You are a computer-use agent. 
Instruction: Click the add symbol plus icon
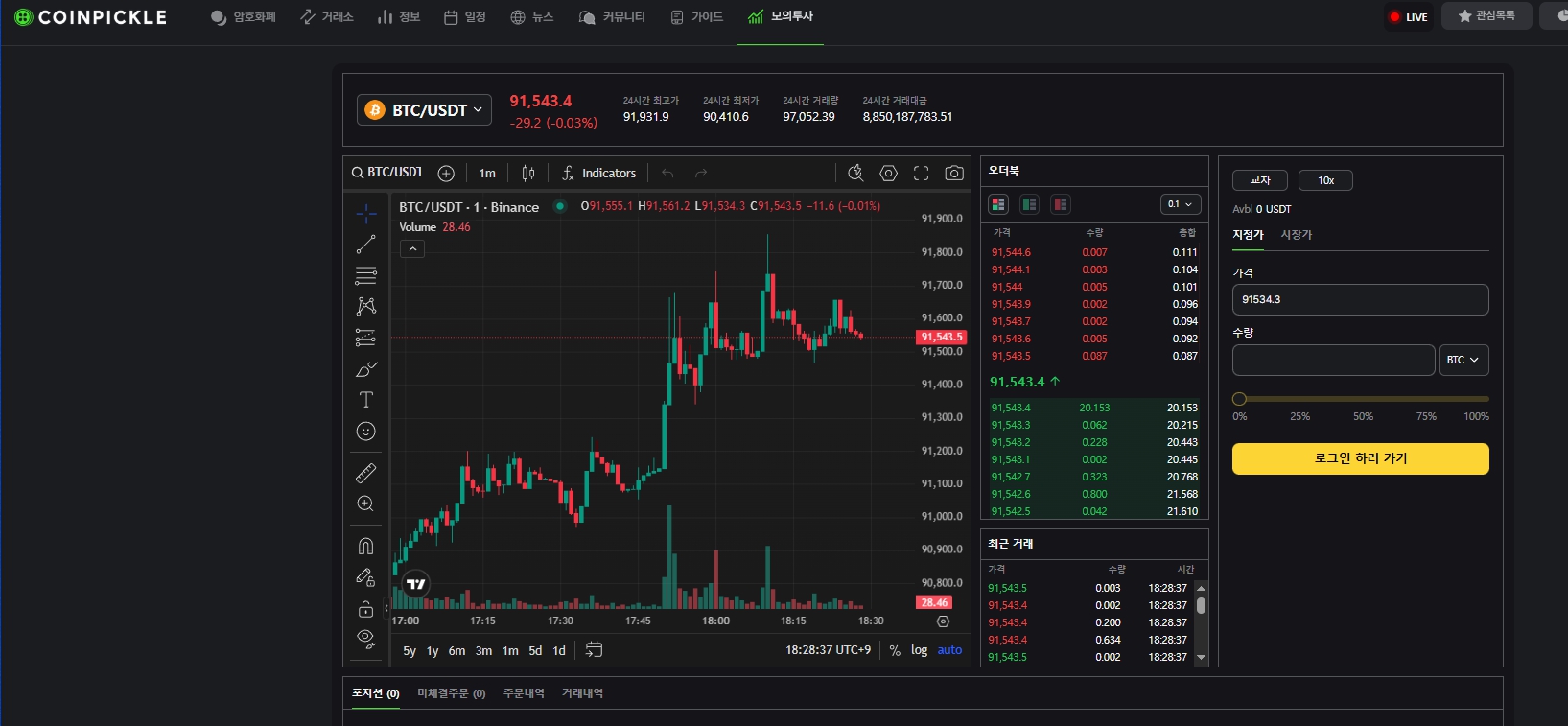[x=446, y=173]
